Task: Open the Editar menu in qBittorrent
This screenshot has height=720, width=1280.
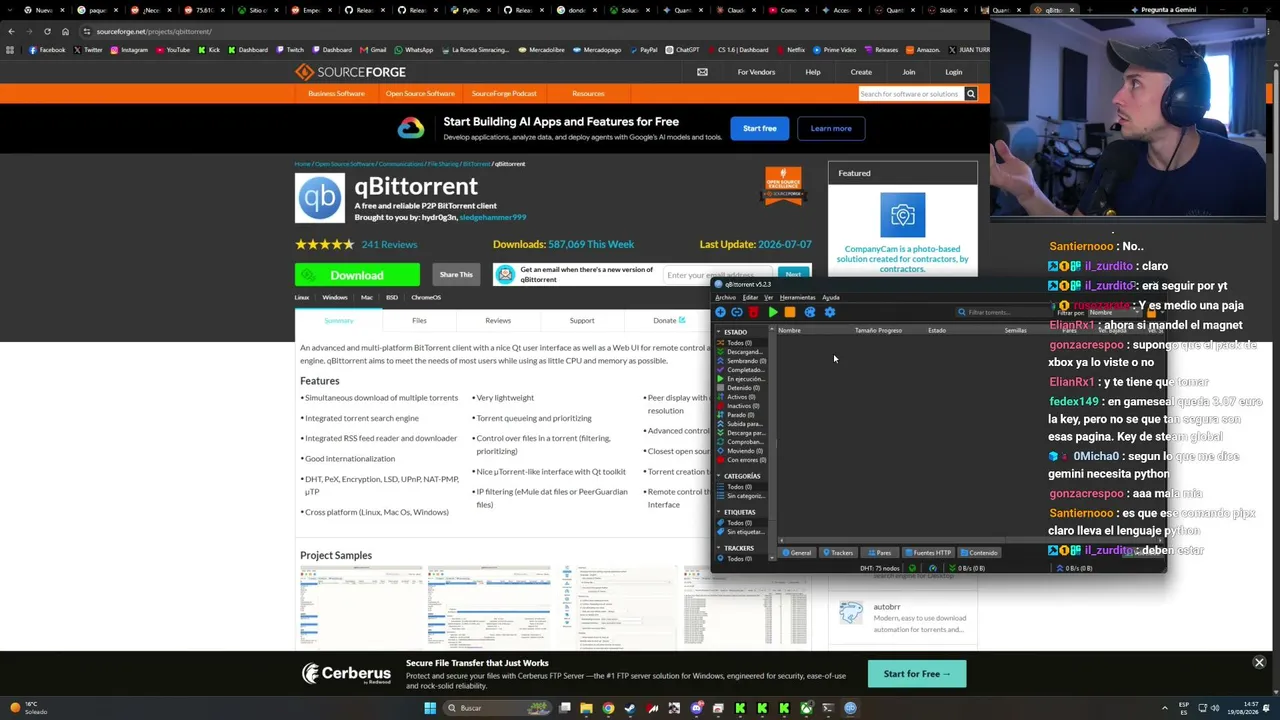Action: (750, 297)
